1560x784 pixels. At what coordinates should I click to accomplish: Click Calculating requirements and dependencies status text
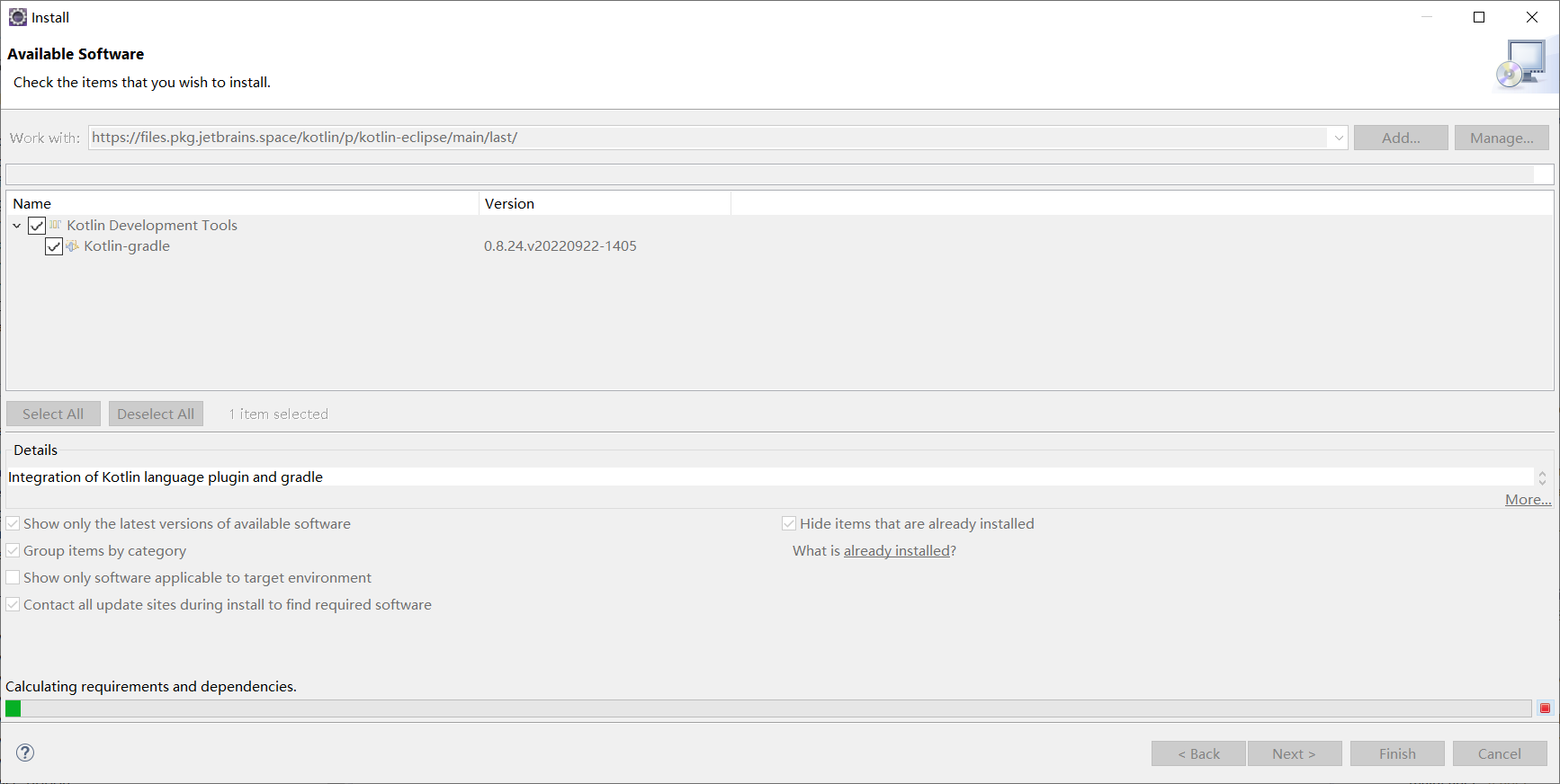tap(151, 687)
